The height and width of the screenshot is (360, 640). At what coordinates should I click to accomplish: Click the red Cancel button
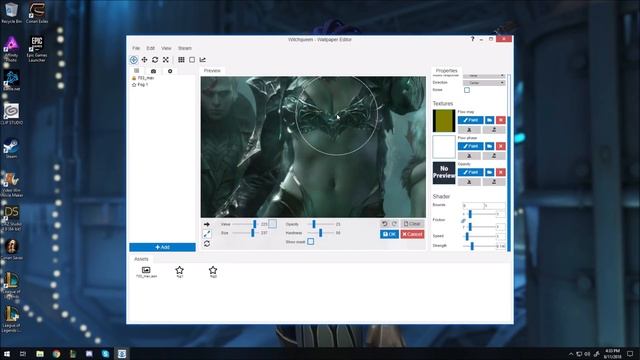point(412,234)
